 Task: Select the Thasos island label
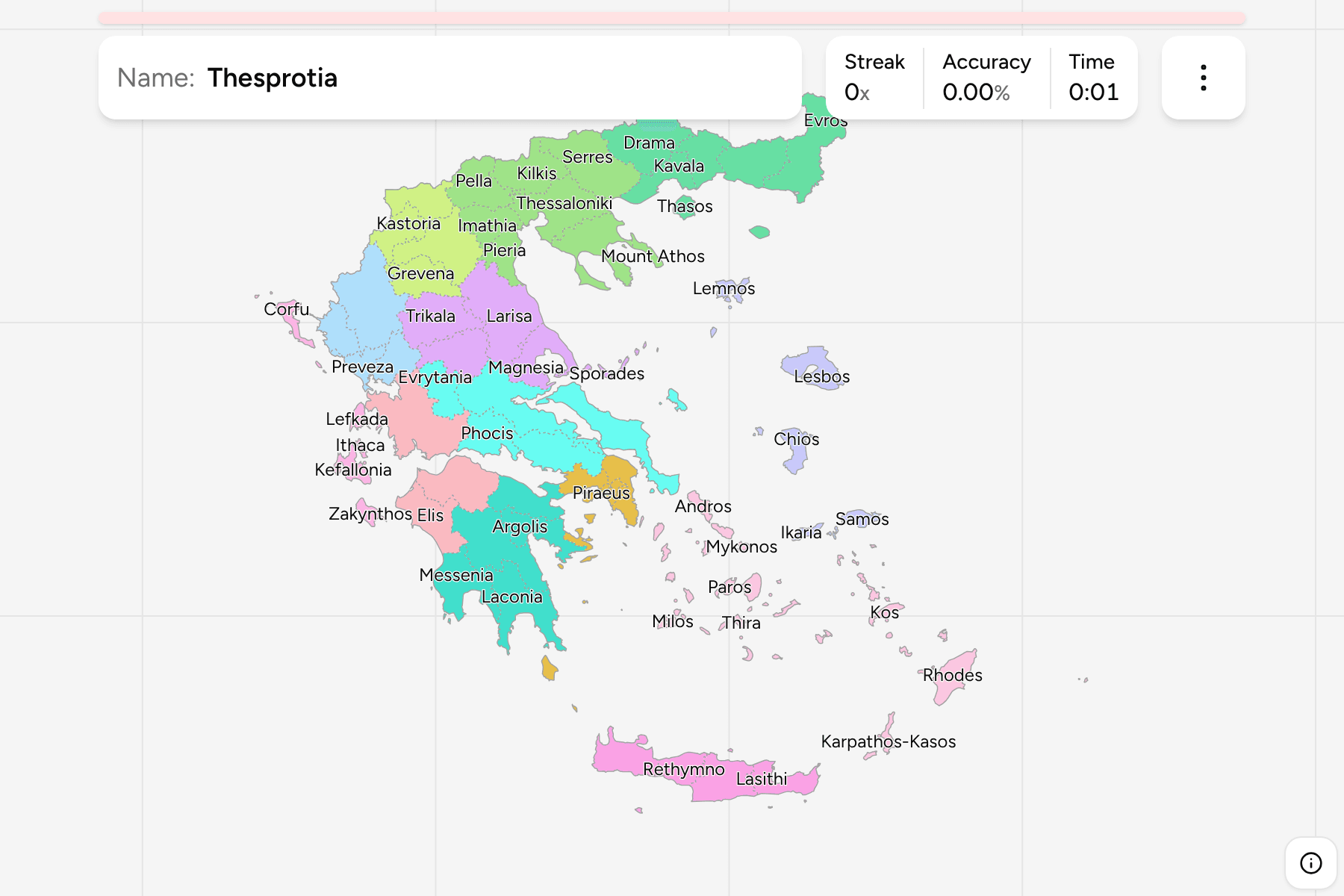[685, 206]
